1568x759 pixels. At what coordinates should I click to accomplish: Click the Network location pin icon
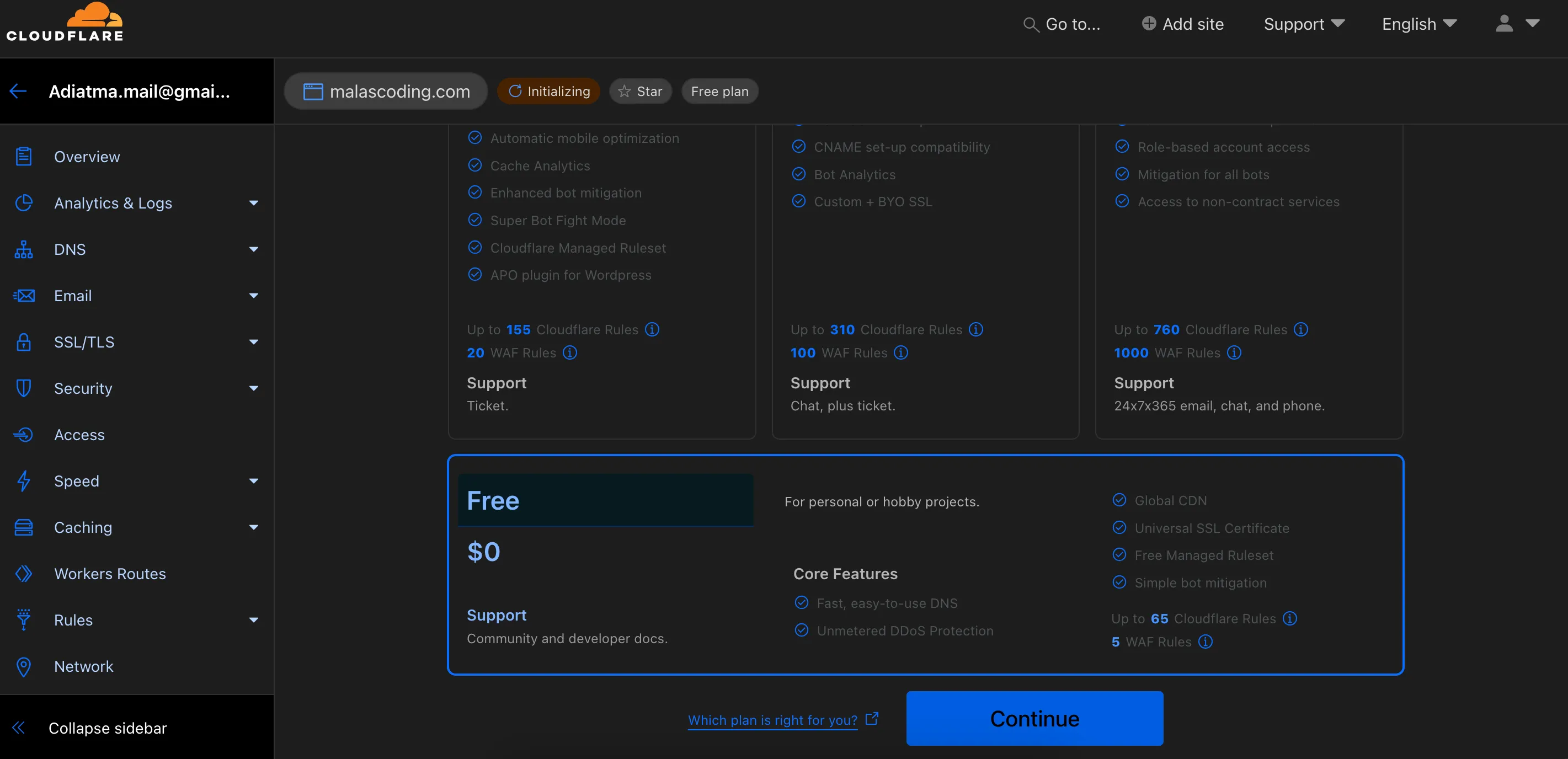[24, 666]
